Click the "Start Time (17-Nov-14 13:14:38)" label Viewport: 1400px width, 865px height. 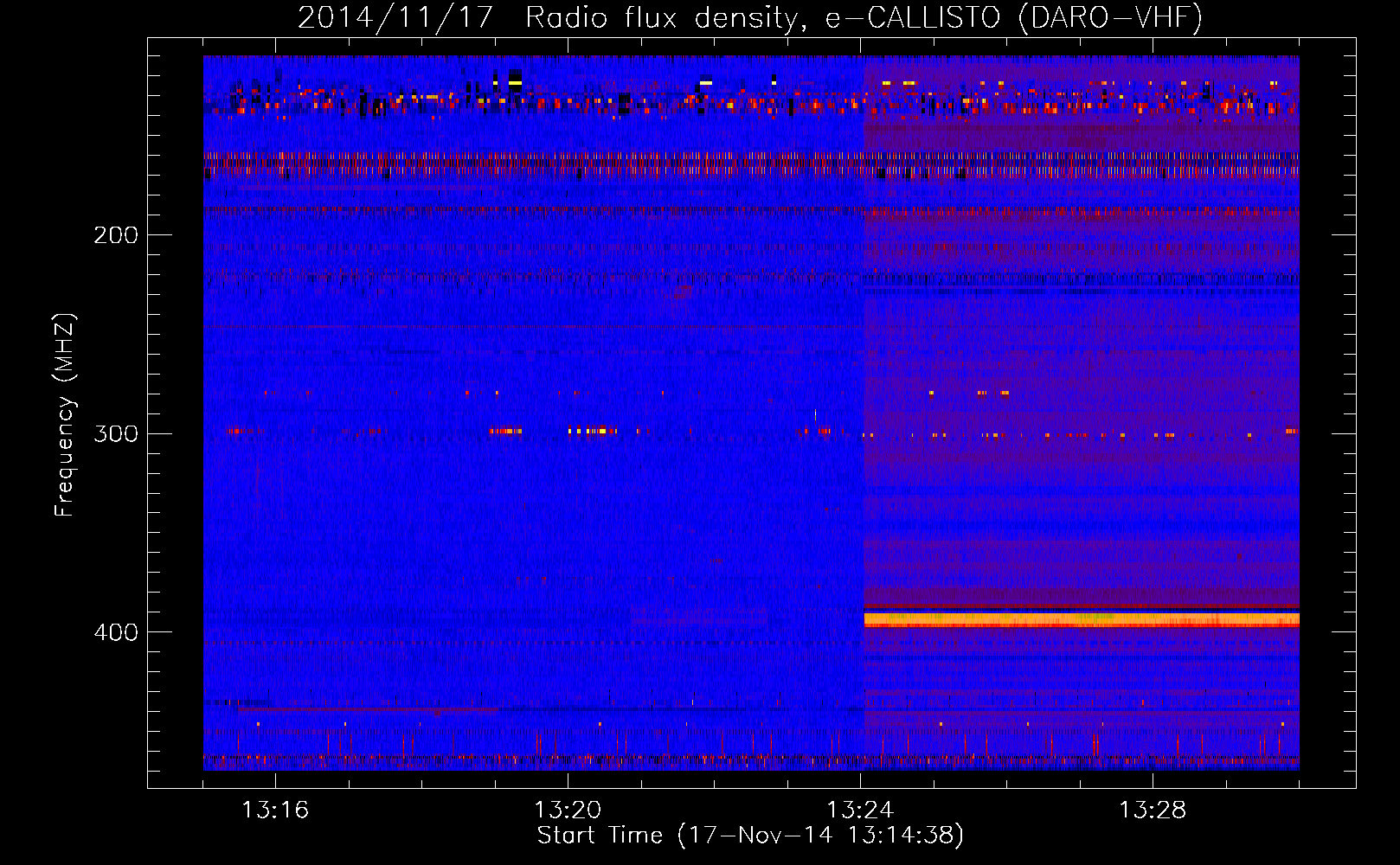click(x=750, y=836)
